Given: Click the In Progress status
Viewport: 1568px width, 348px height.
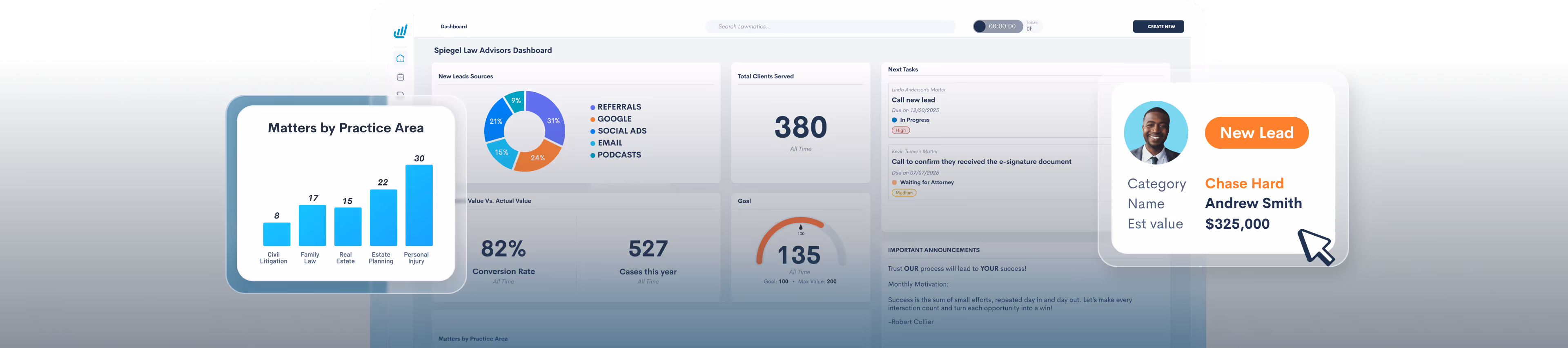Looking at the screenshot, I should click(911, 120).
